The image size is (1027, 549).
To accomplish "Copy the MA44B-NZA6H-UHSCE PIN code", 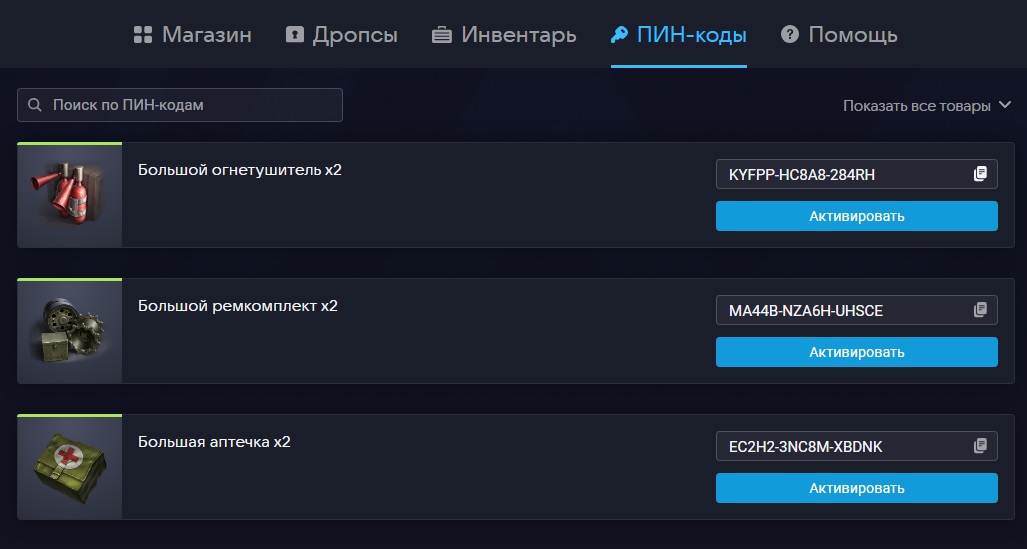I will pos(980,310).
